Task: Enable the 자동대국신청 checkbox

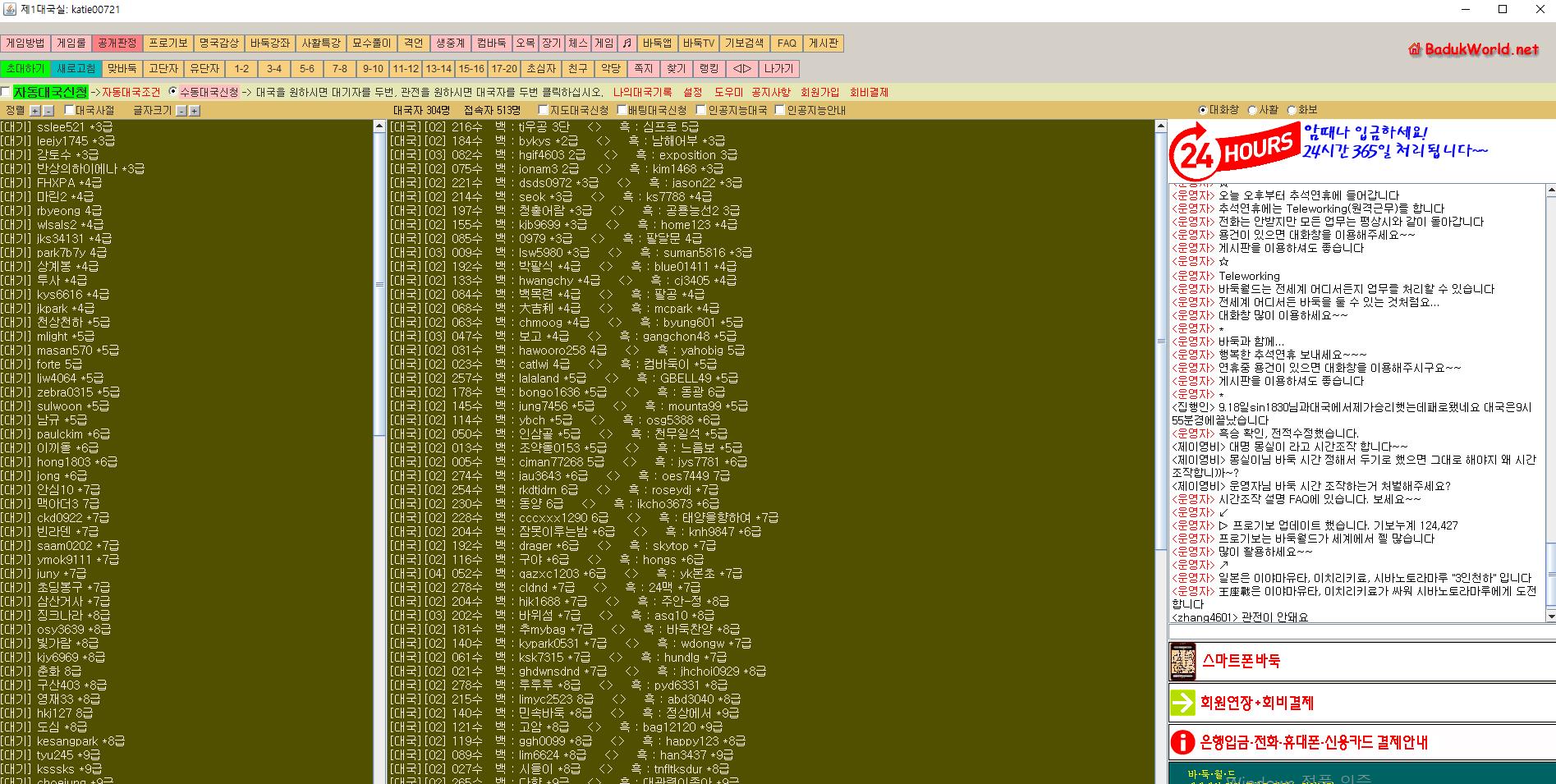Action: [6, 92]
